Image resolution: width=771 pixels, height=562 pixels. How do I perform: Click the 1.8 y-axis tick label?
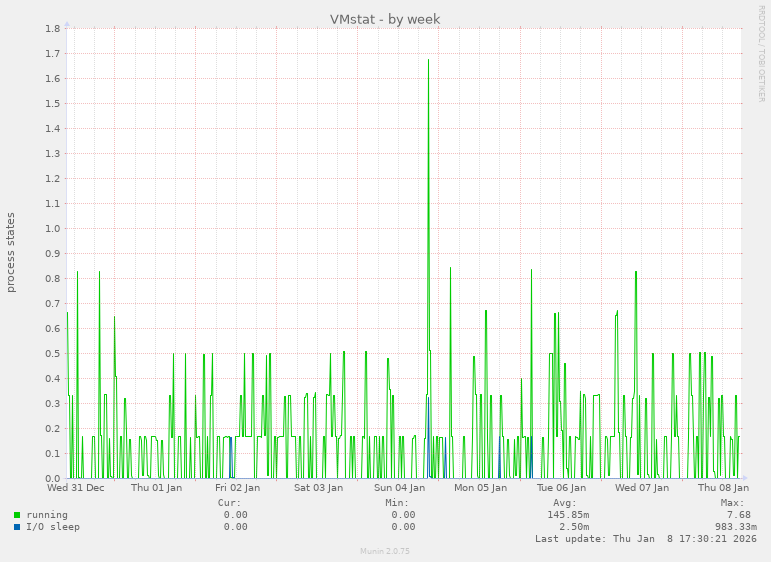click(x=53, y=28)
